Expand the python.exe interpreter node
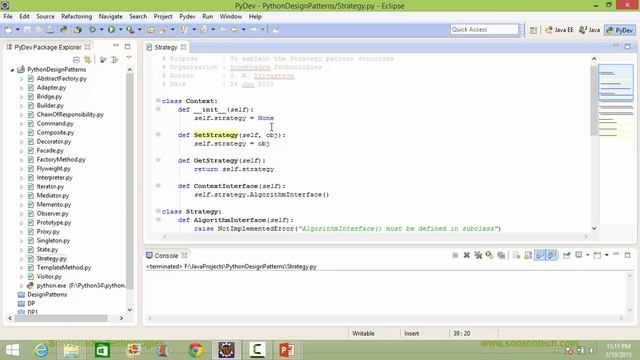The width and height of the screenshot is (640, 360). click(x=22, y=286)
